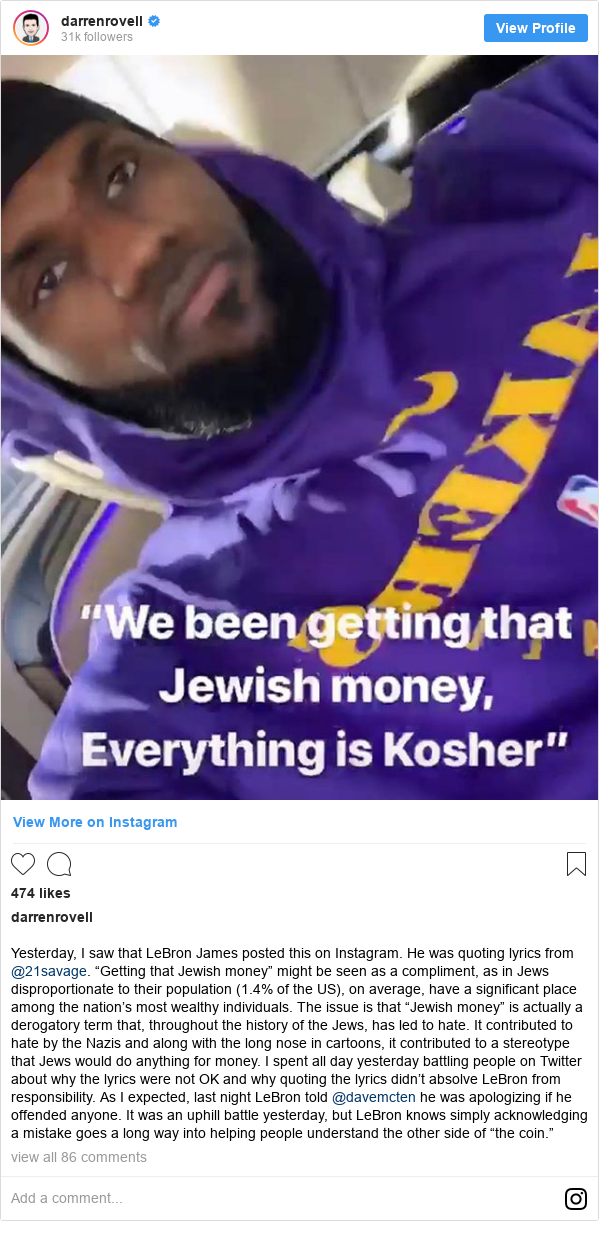
Task: Save post with bookmark icon
Action: pyautogui.click(x=576, y=864)
